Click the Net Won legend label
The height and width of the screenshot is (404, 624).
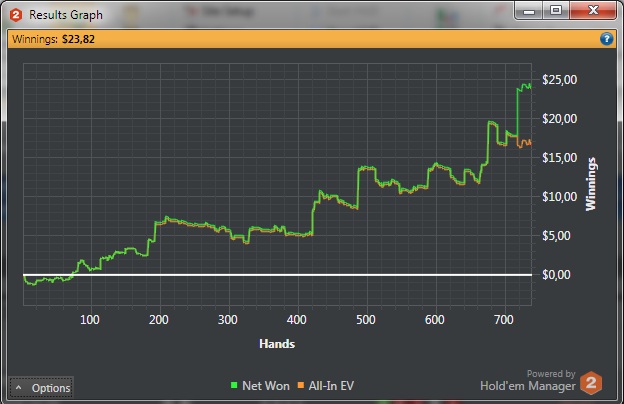click(x=266, y=385)
